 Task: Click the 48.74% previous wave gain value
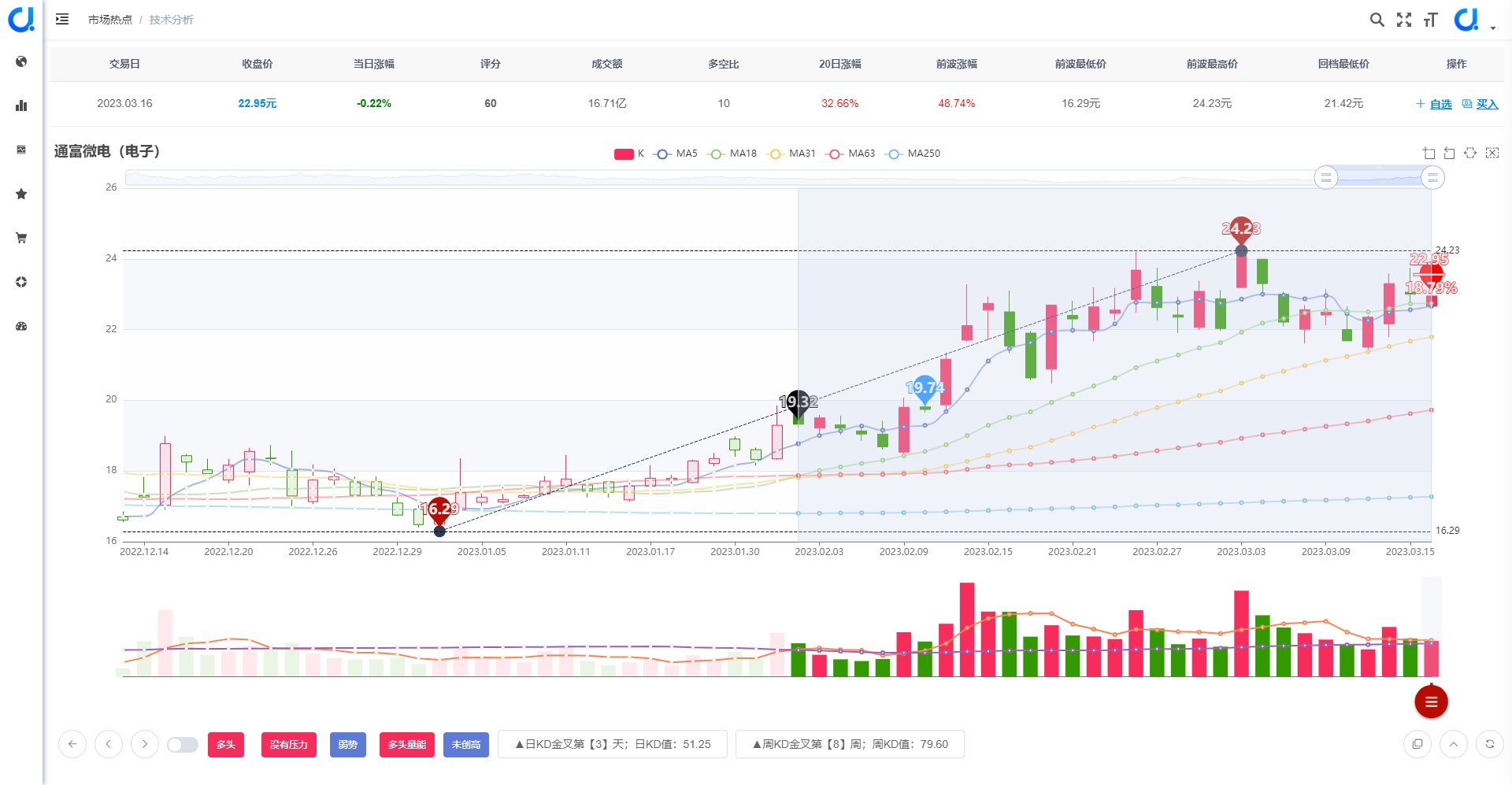pyautogui.click(x=957, y=103)
